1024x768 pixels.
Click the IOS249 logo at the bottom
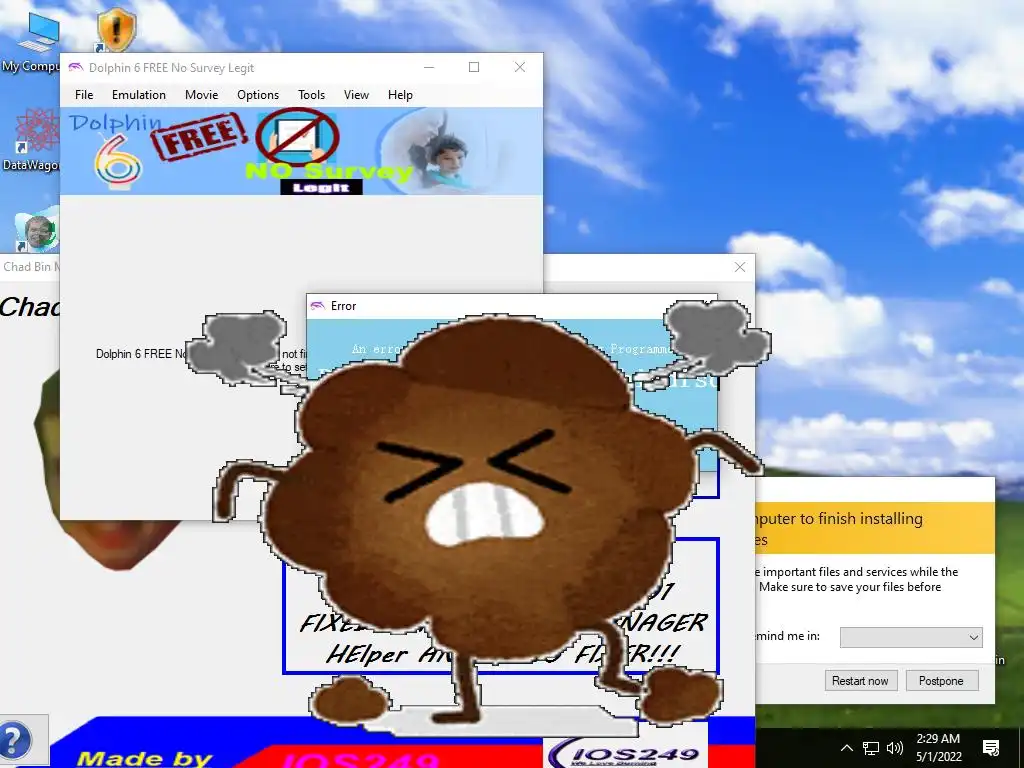625,752
